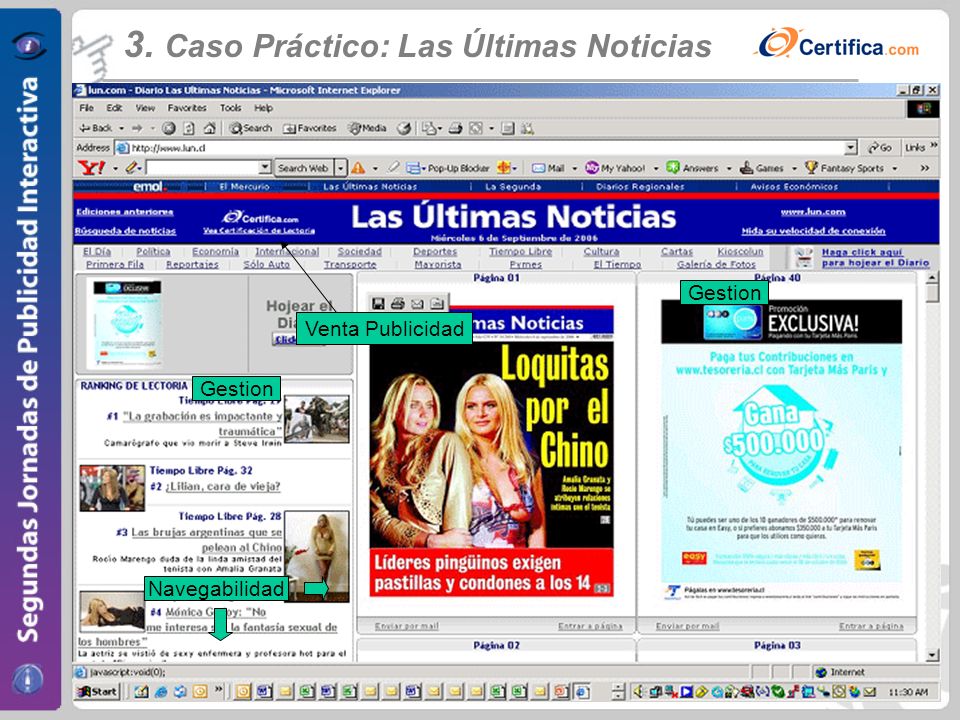
Task: Open the dropdown arrow after Answers
Action: tap(729, 168)
